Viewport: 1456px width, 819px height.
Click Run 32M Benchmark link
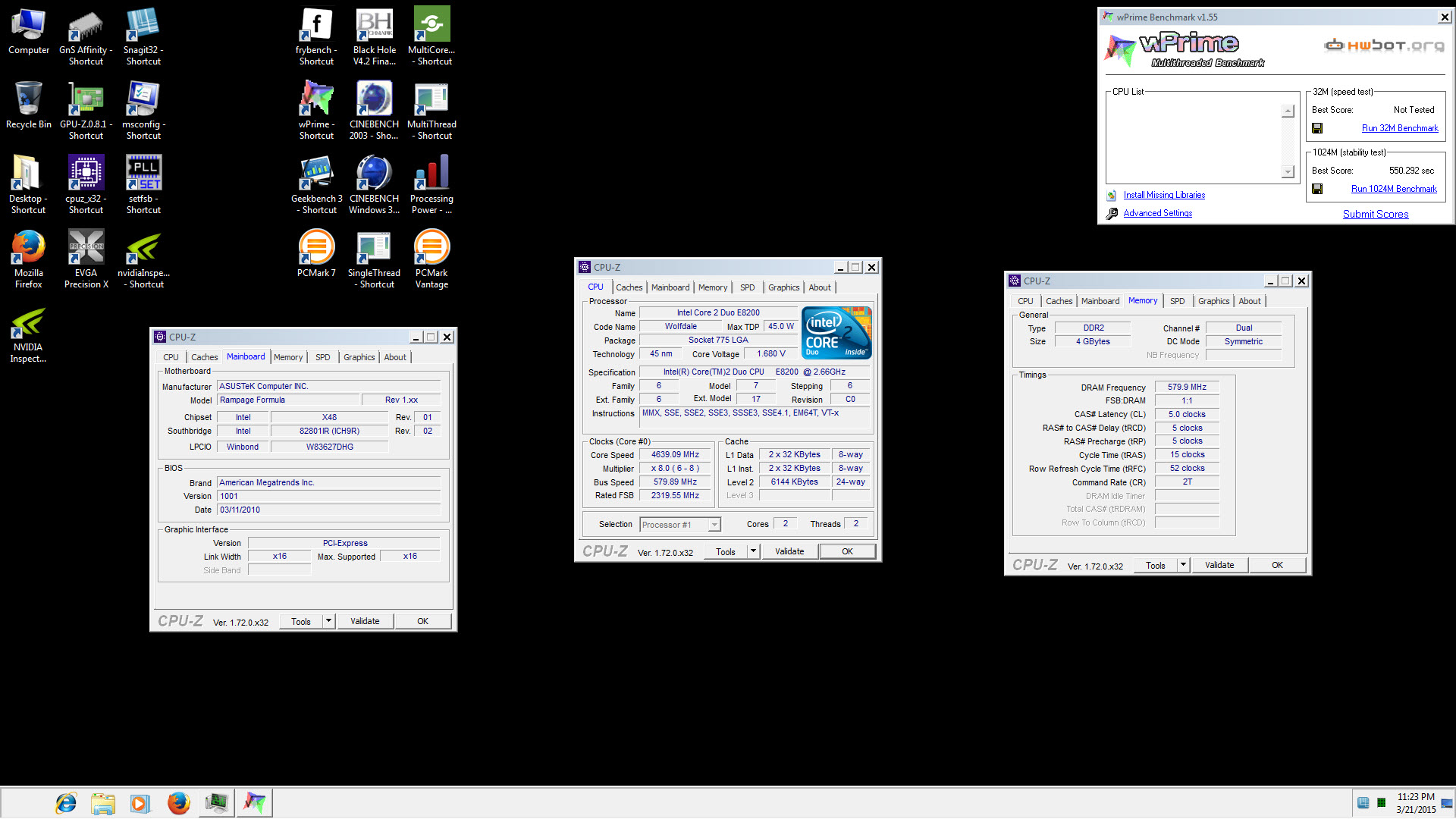[1400, 128]
